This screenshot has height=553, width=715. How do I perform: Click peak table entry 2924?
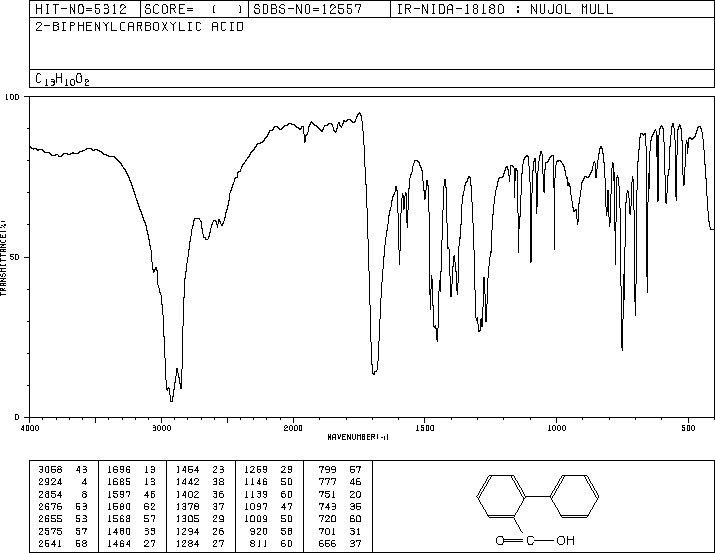50,482
